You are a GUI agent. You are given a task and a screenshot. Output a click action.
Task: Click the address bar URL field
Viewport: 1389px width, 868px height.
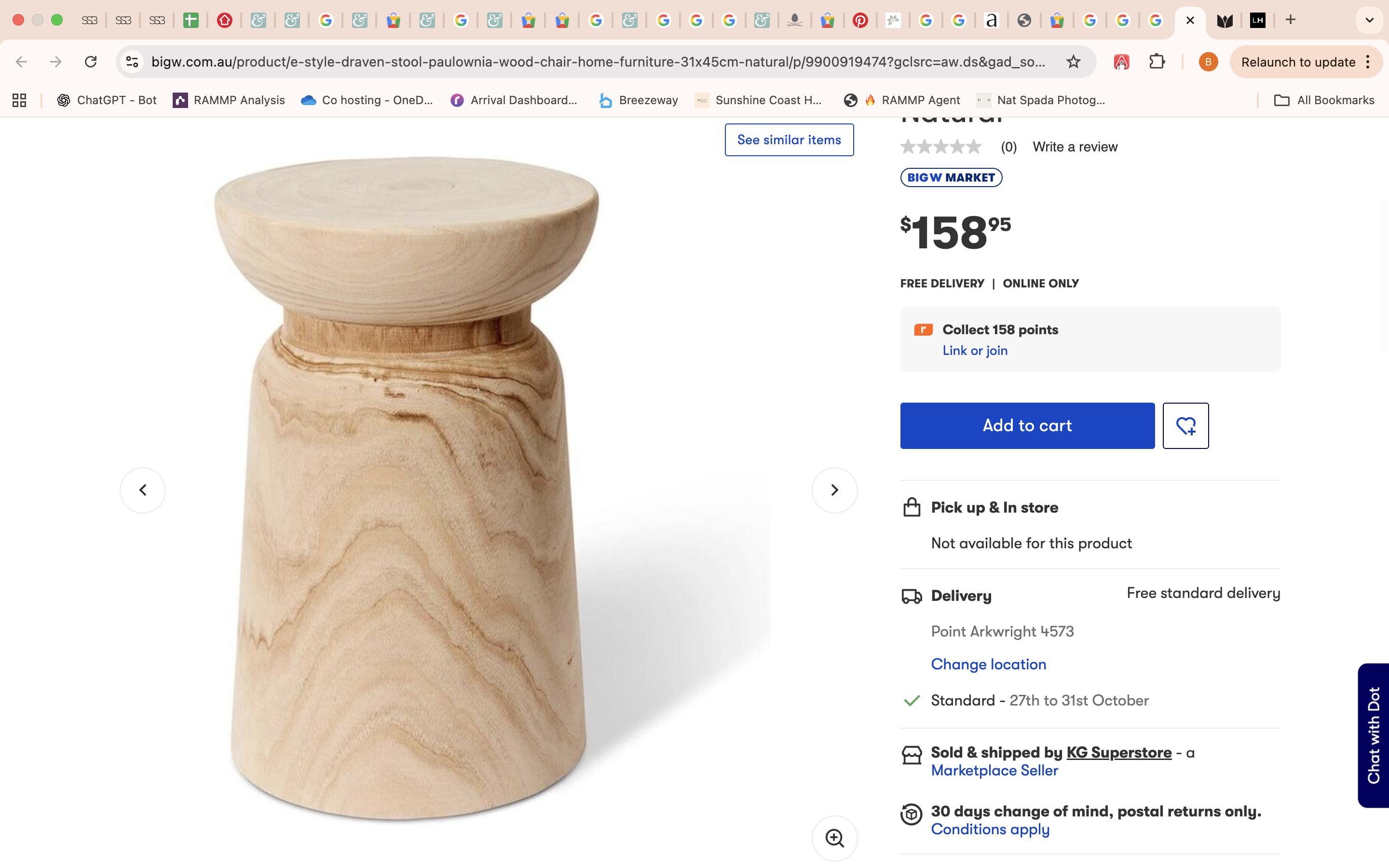click(x=597, y=62)
